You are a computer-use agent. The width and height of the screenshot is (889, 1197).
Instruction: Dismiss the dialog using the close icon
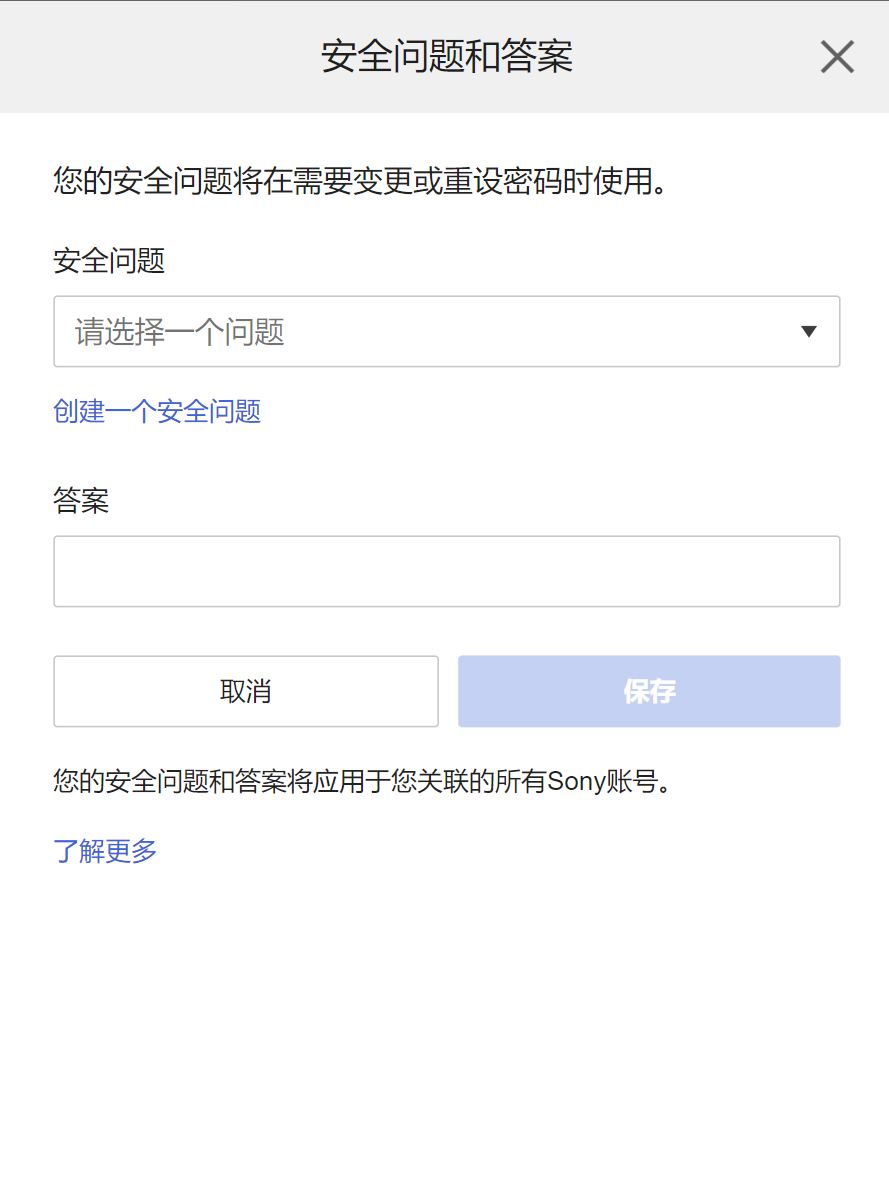pyautogui.click(x=837, y=57)
